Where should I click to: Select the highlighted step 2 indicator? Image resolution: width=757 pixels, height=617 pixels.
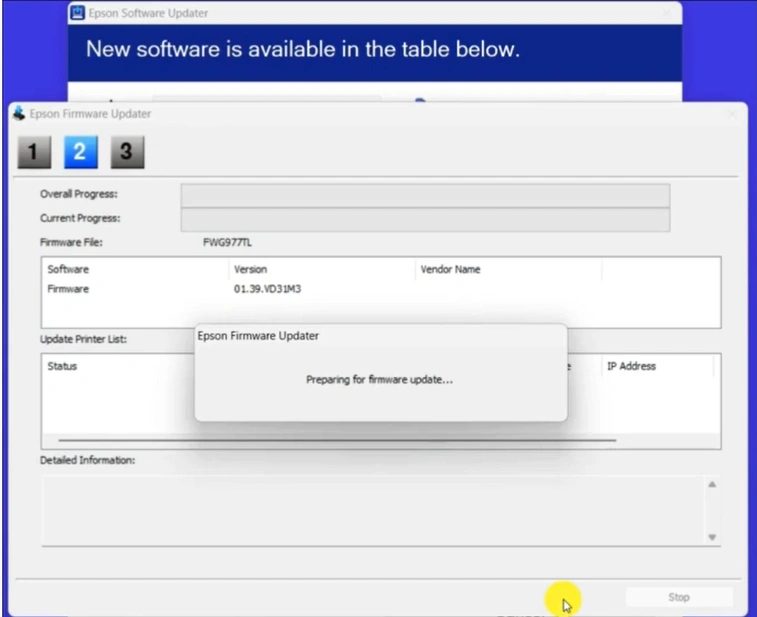click(79, 151)
